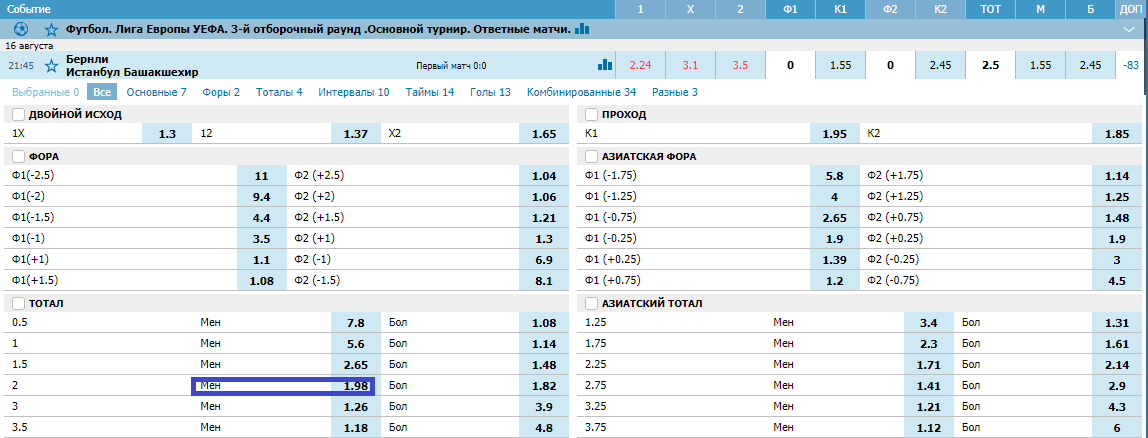Pick Asian Ф1 (-0.75) odds 2.65

[835, 218]
